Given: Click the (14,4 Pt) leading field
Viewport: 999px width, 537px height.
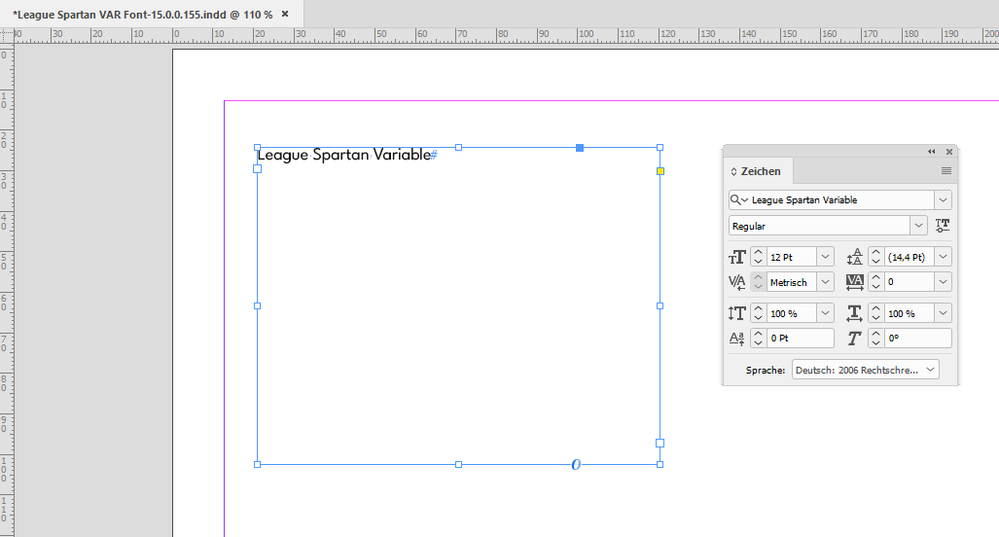Looking at the screenshot, I should pos(909,257).
